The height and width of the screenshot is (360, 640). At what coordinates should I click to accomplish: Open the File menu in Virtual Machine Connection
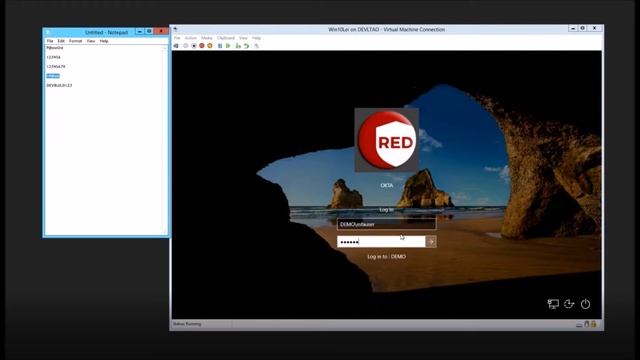(177, 38)
